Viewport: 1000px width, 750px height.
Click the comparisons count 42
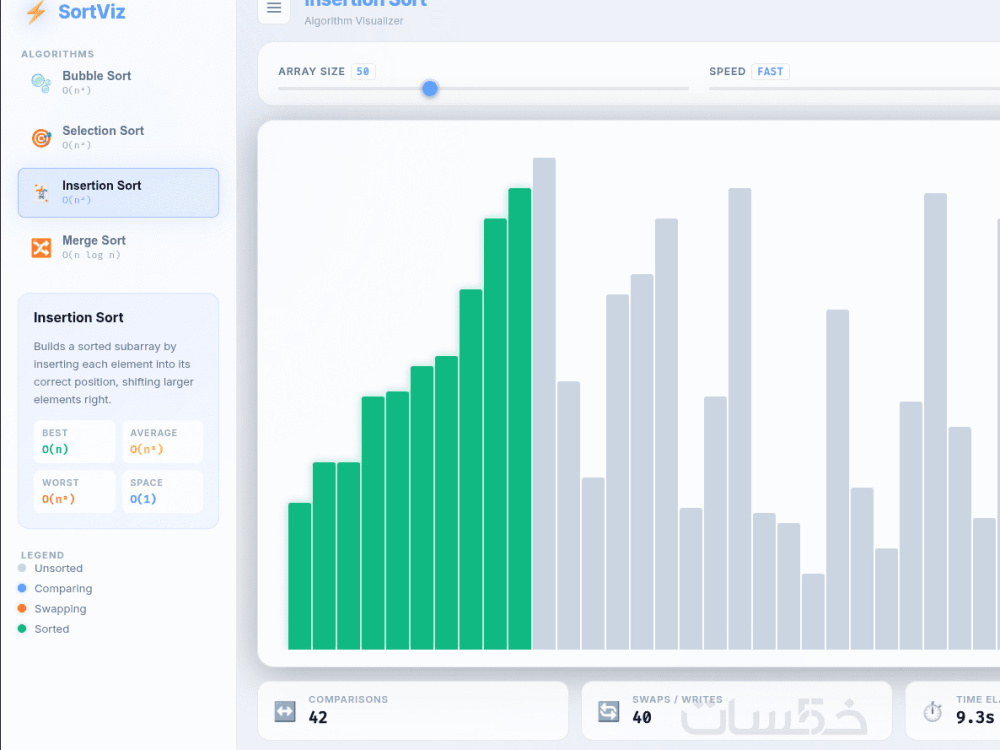point(318,717)
